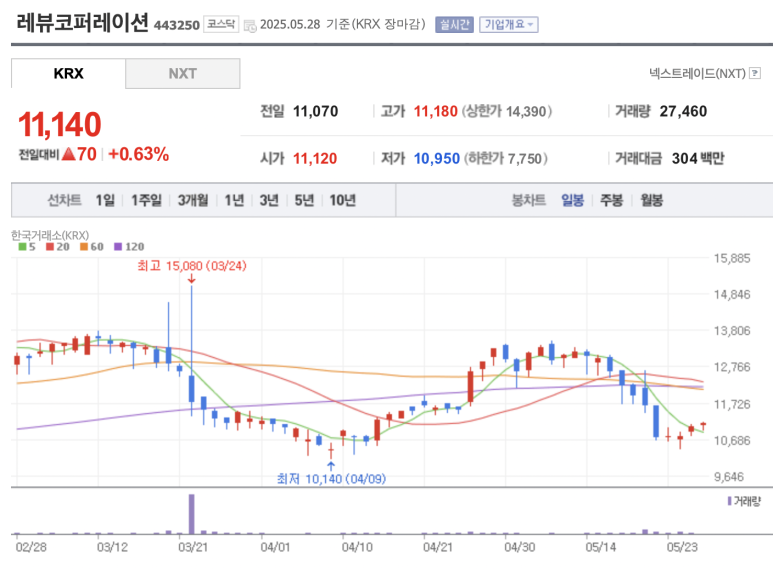The width and height of the screenshot is (773, 569).
Task: Click the stock code 443250
Action: click(176, 25)
